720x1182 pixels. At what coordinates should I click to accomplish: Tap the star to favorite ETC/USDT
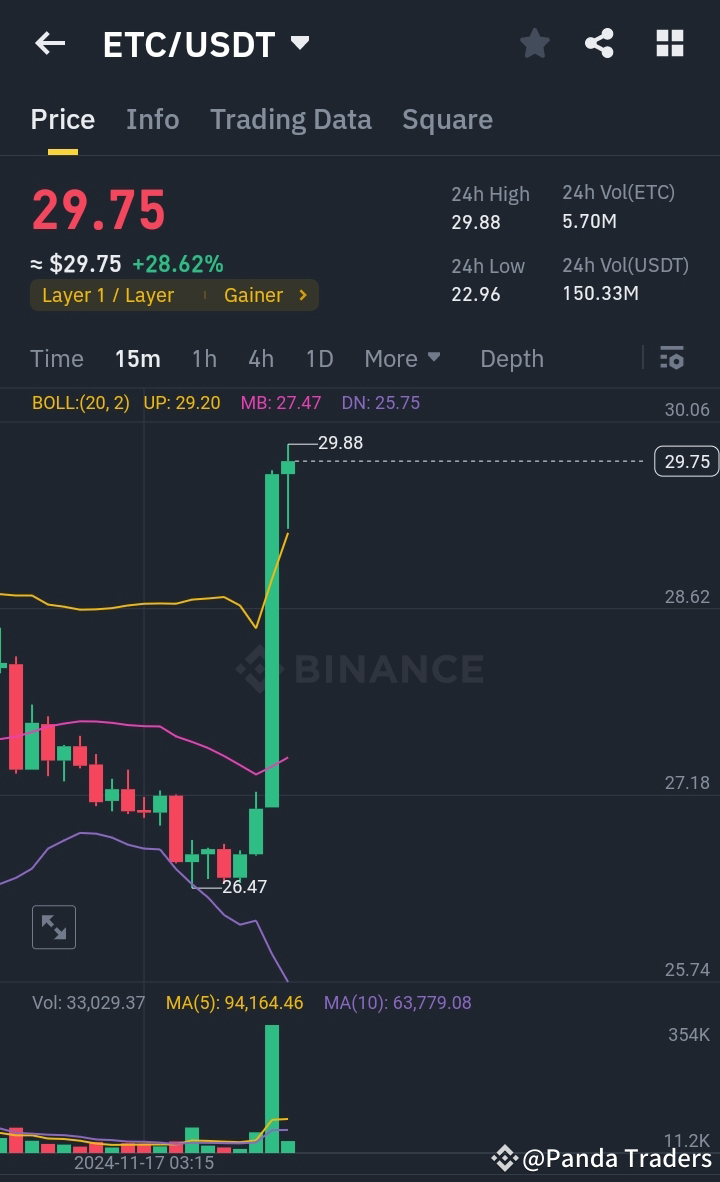pyautogui.click(x=534, y=43)
